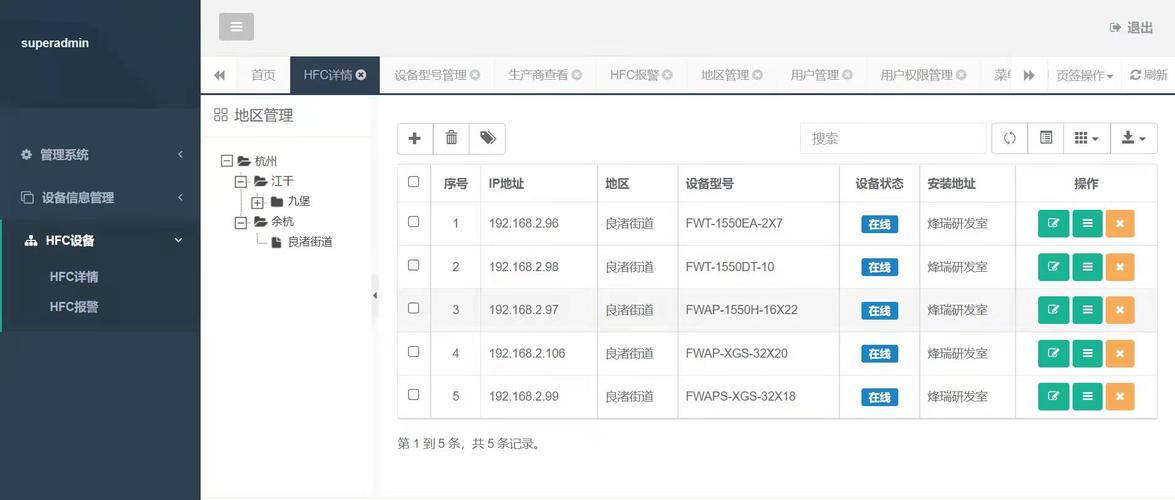This screenshot has width=1175, height=500.
Task: Close the HFC报警 tab with its X
Action: click(667, 75)
